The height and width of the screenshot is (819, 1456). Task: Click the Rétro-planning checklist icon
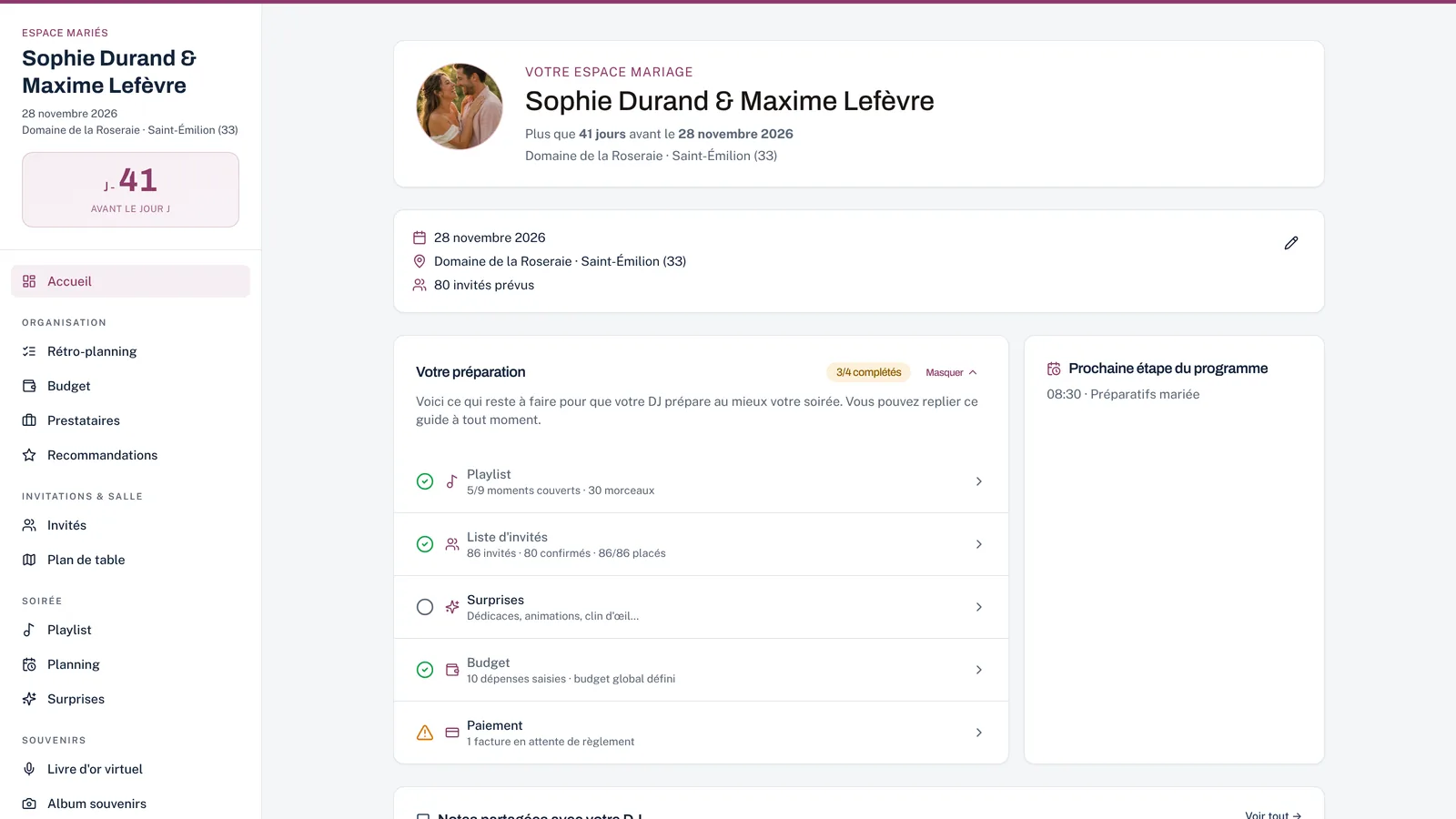[29, 351]
